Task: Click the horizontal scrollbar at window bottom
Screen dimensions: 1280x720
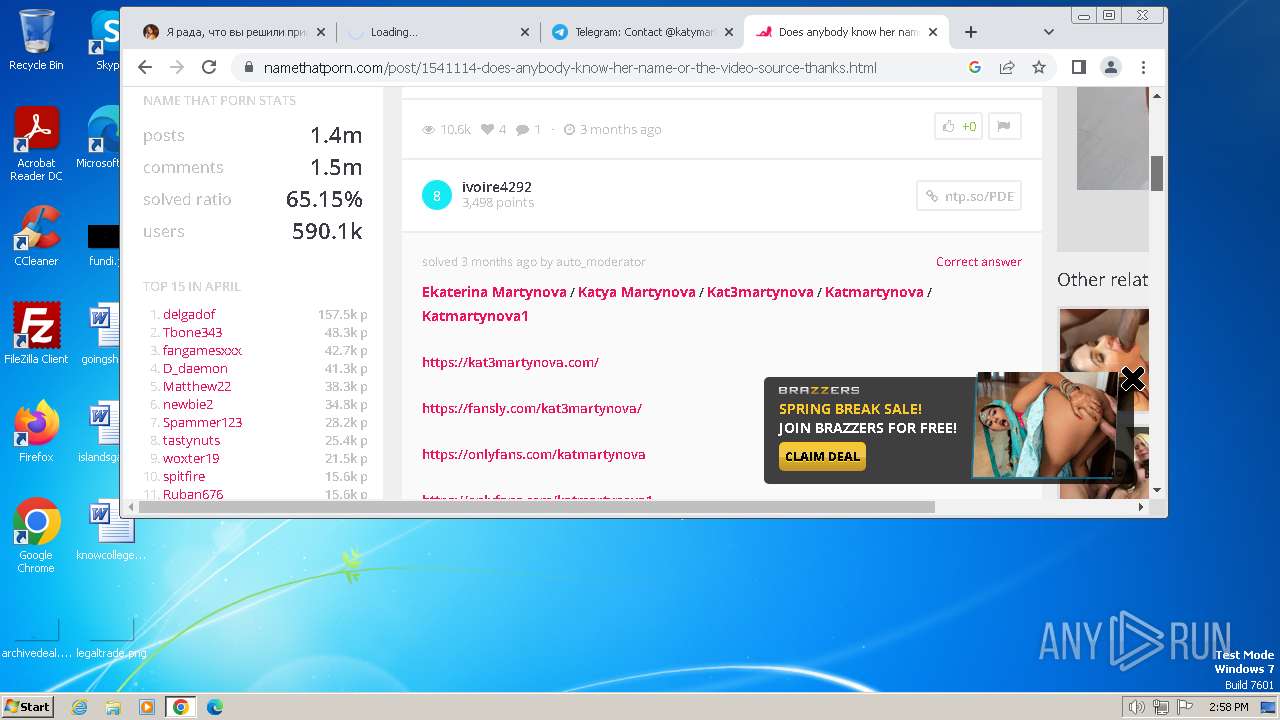Action: point(537,507)
